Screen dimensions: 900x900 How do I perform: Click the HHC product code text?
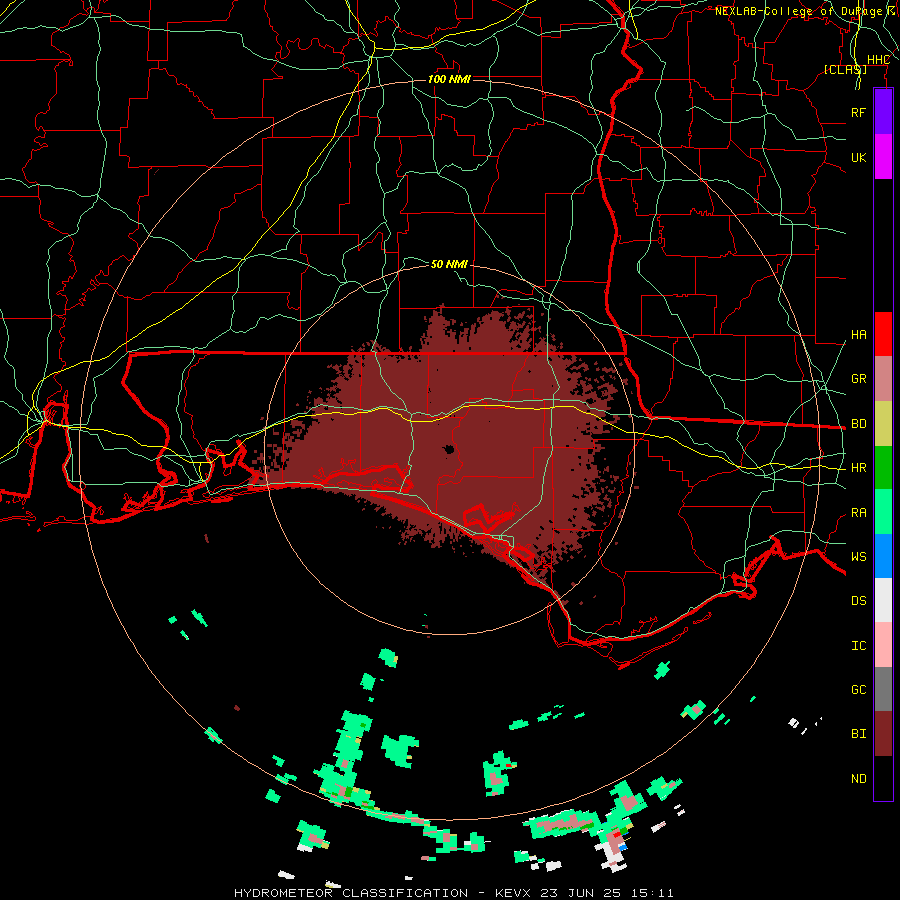878,60
